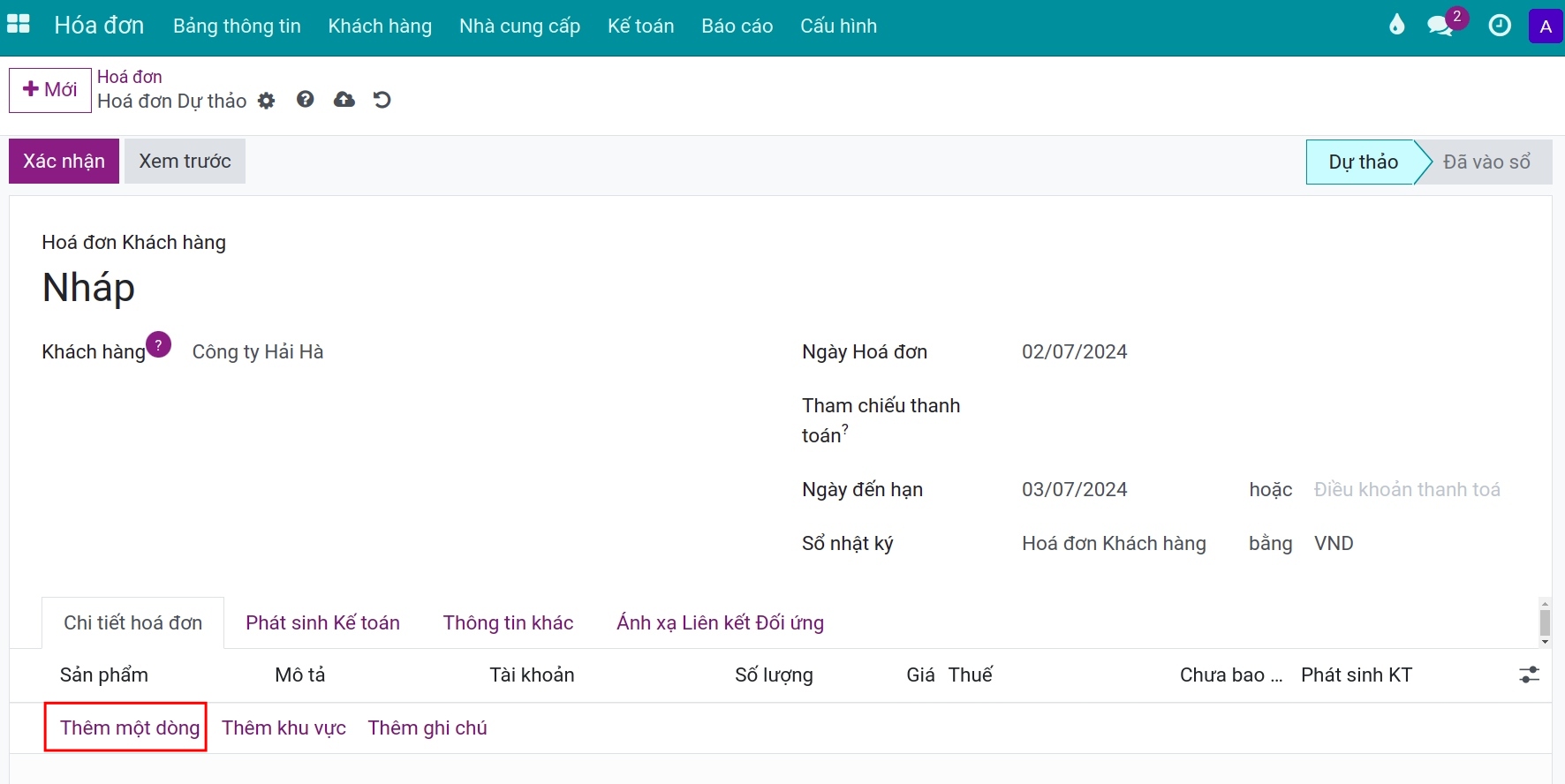Open the Kế toán menu
Screen dimensions: 1565x784
click(x=641, y=26)
